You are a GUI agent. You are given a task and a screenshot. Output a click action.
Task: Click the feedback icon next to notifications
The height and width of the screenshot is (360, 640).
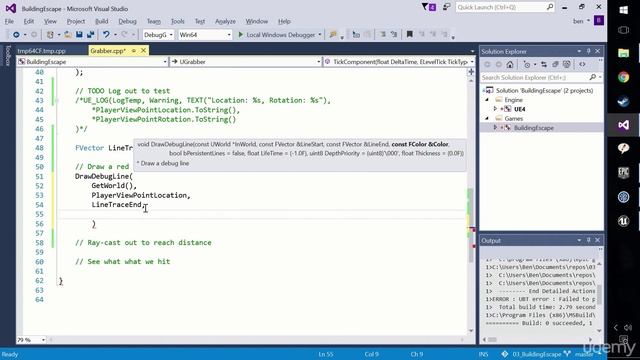[446, 7]
